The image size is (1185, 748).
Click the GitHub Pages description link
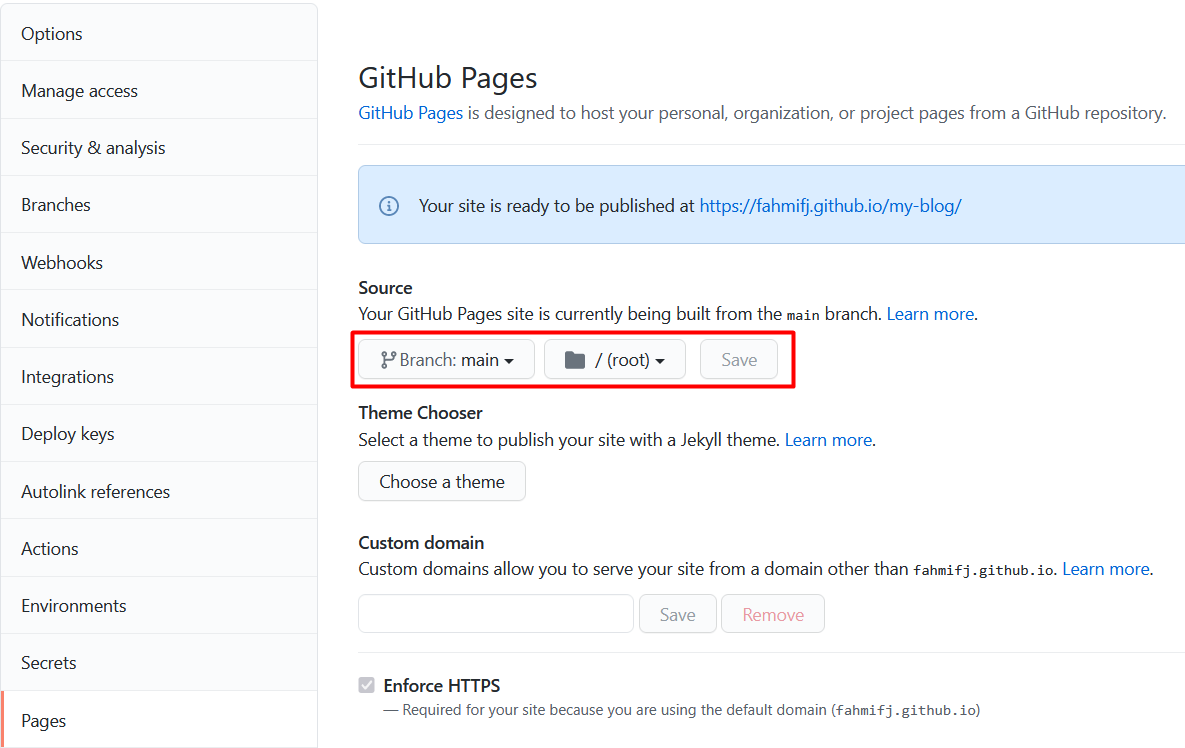410,113
